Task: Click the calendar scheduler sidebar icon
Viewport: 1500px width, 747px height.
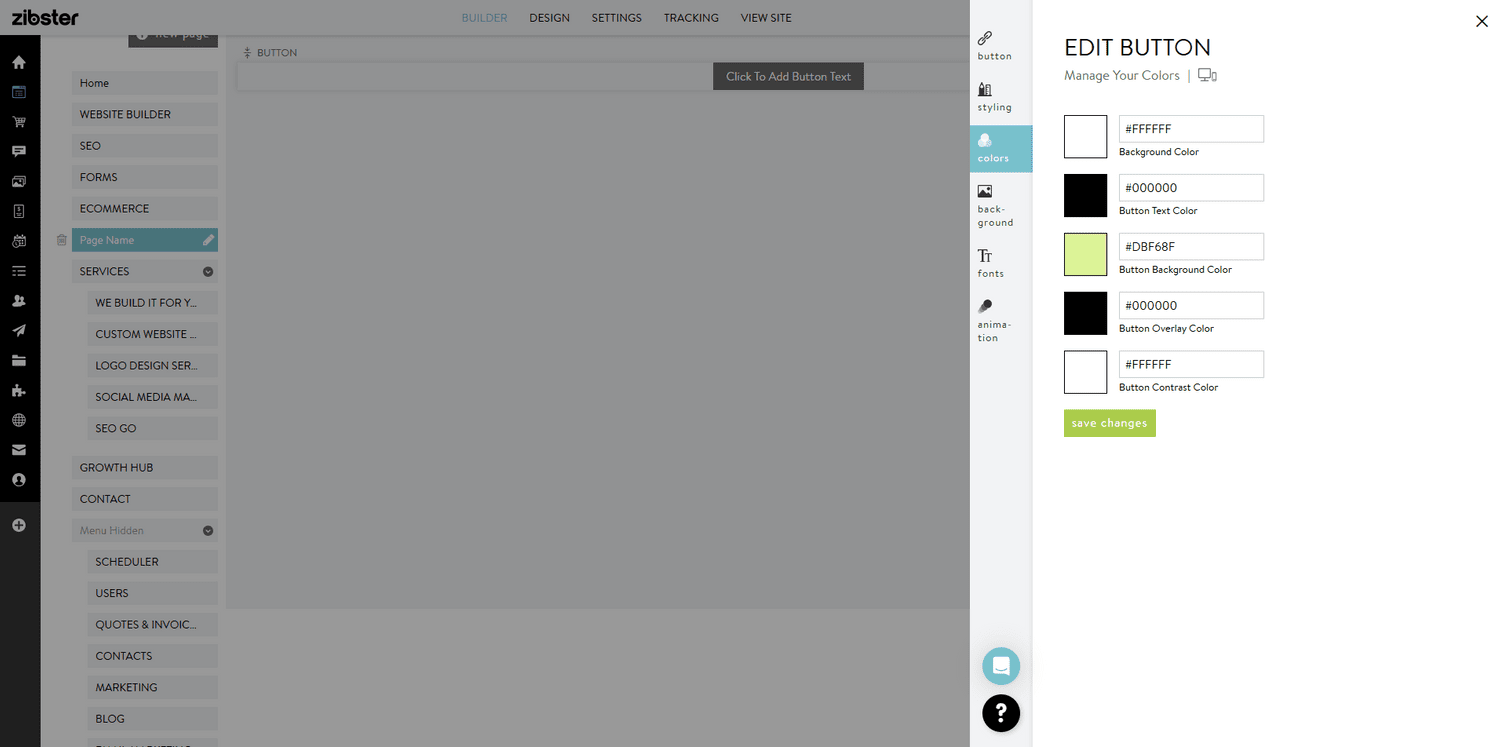Action: [x=18, y=241]
